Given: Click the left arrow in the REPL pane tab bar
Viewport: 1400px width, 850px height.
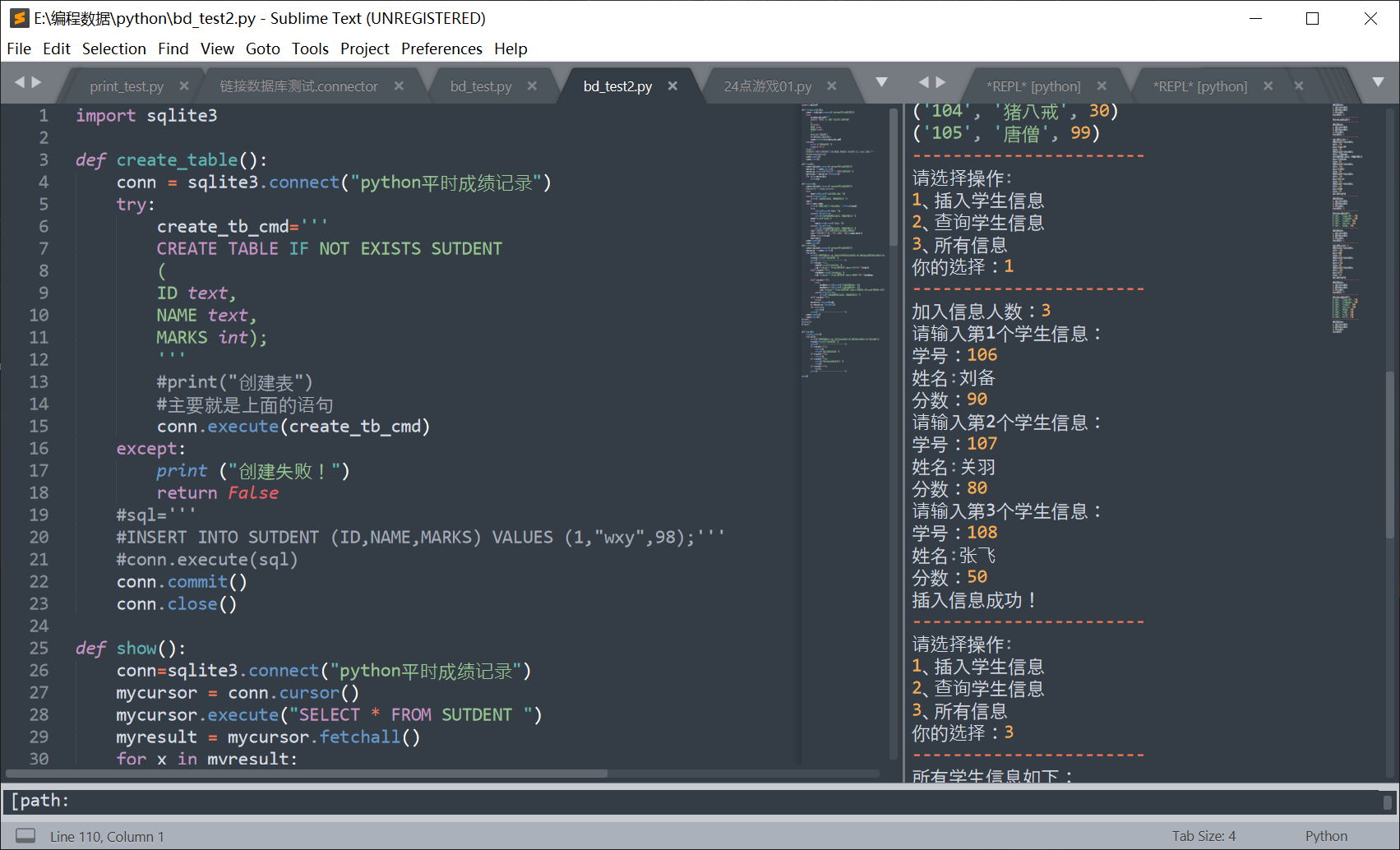Looking at the screenshot, I should (x=925, y=82).
